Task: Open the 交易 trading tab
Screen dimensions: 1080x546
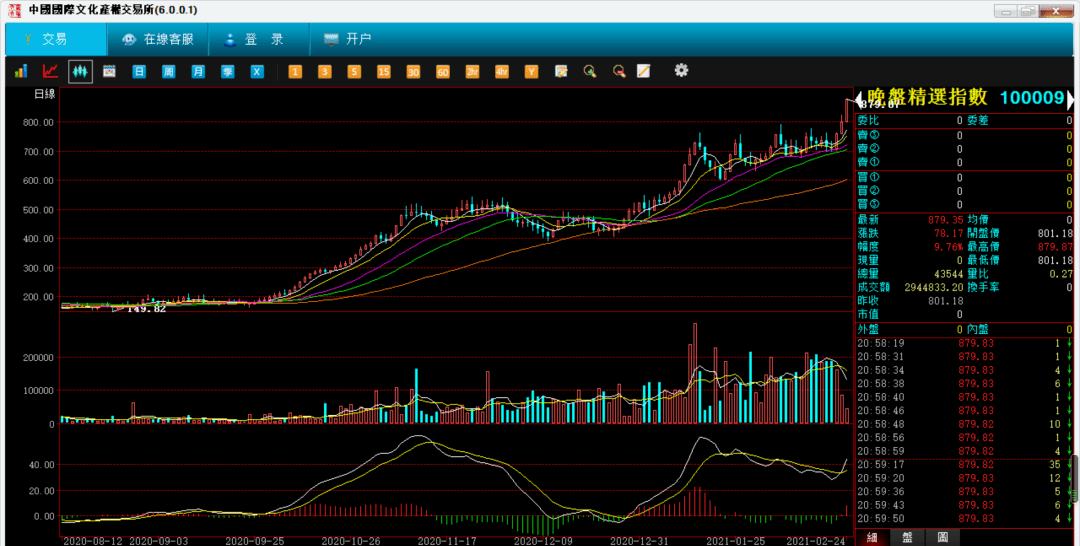Action: 56,39
